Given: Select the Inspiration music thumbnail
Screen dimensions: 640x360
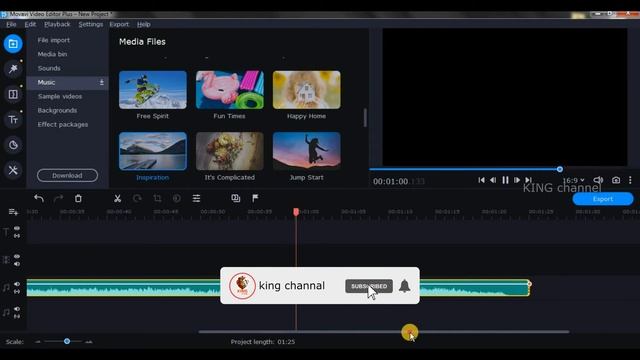Looking at the screenshot, I should click(153, 151).
